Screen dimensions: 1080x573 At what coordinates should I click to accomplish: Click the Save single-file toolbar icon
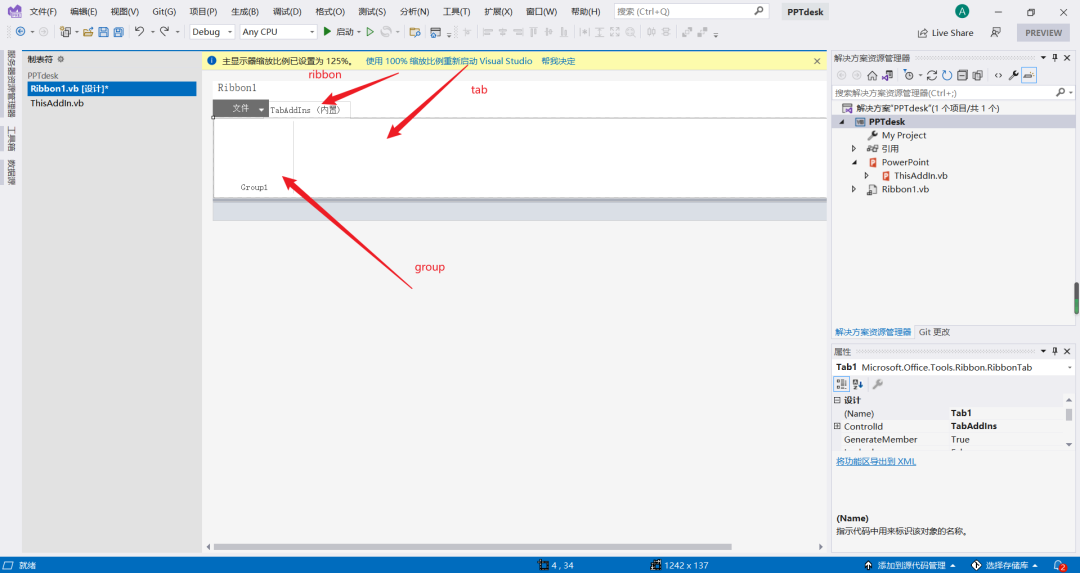click(x=103, y=32)
